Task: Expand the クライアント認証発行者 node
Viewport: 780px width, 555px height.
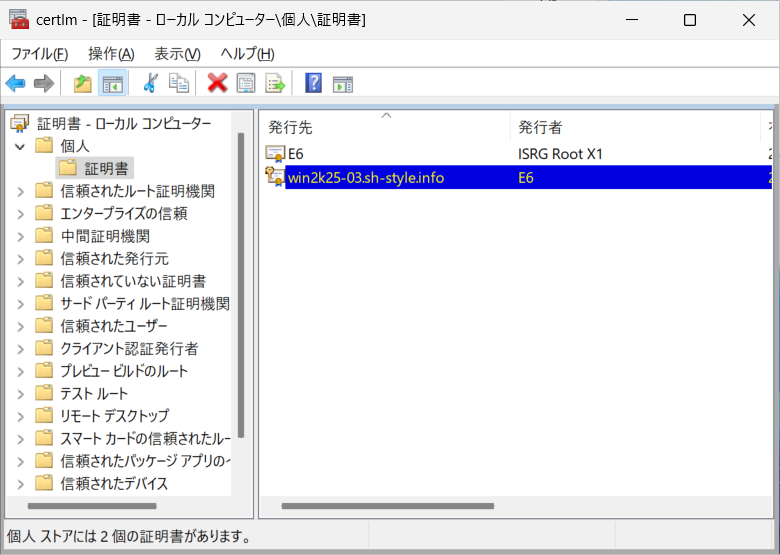Action: point(20,349)
